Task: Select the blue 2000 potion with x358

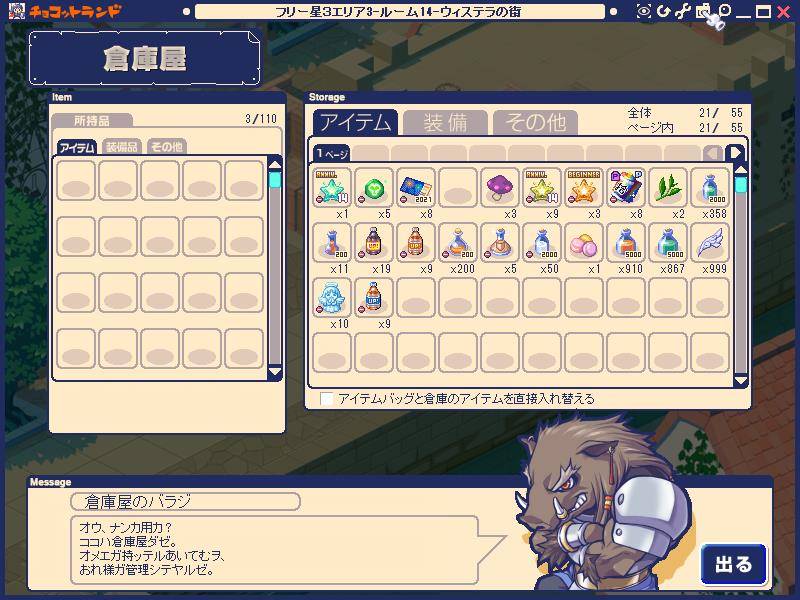Action: (710, 187)
